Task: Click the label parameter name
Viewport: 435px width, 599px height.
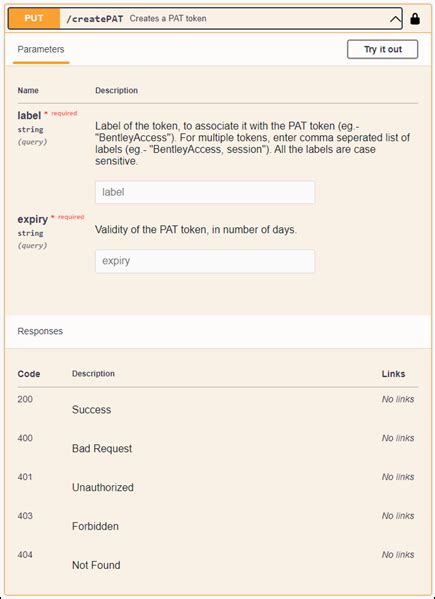Action: tap(29, 115)
